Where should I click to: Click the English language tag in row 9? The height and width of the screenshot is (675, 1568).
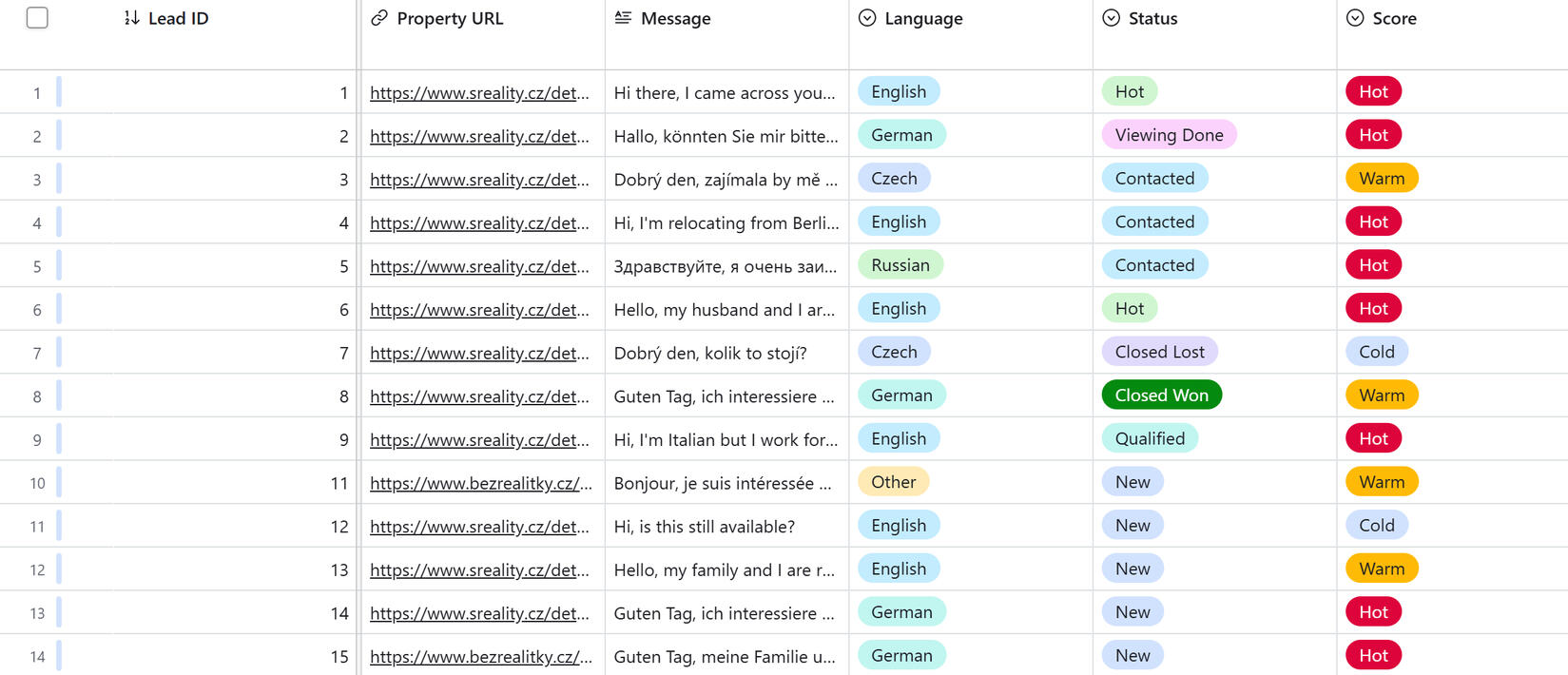coord(899,438)
